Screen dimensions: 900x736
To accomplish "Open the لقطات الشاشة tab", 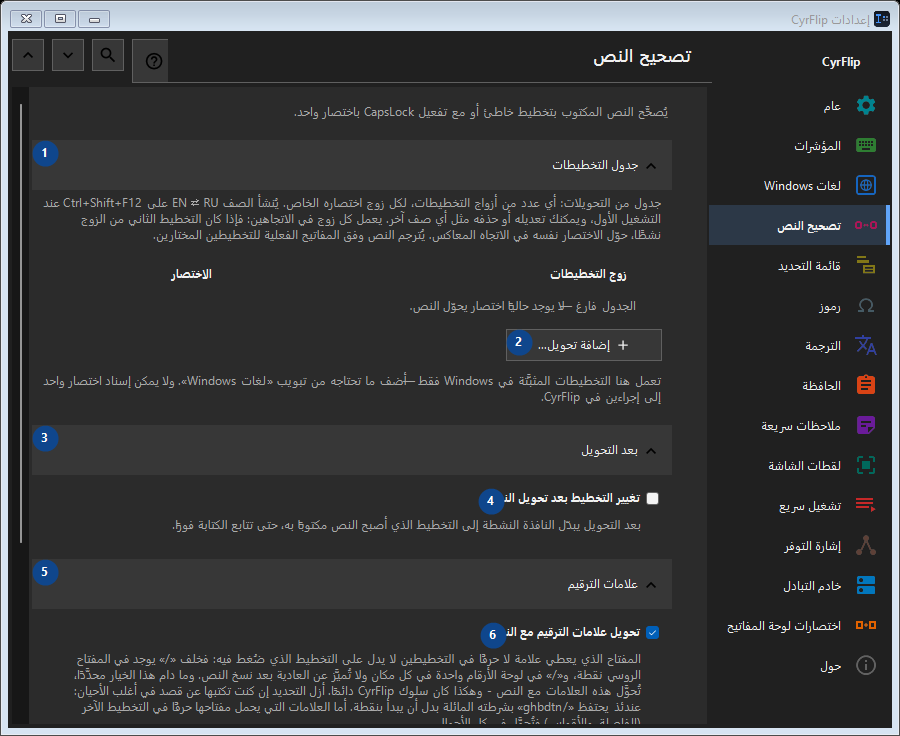I will click(x=800, y=465).
